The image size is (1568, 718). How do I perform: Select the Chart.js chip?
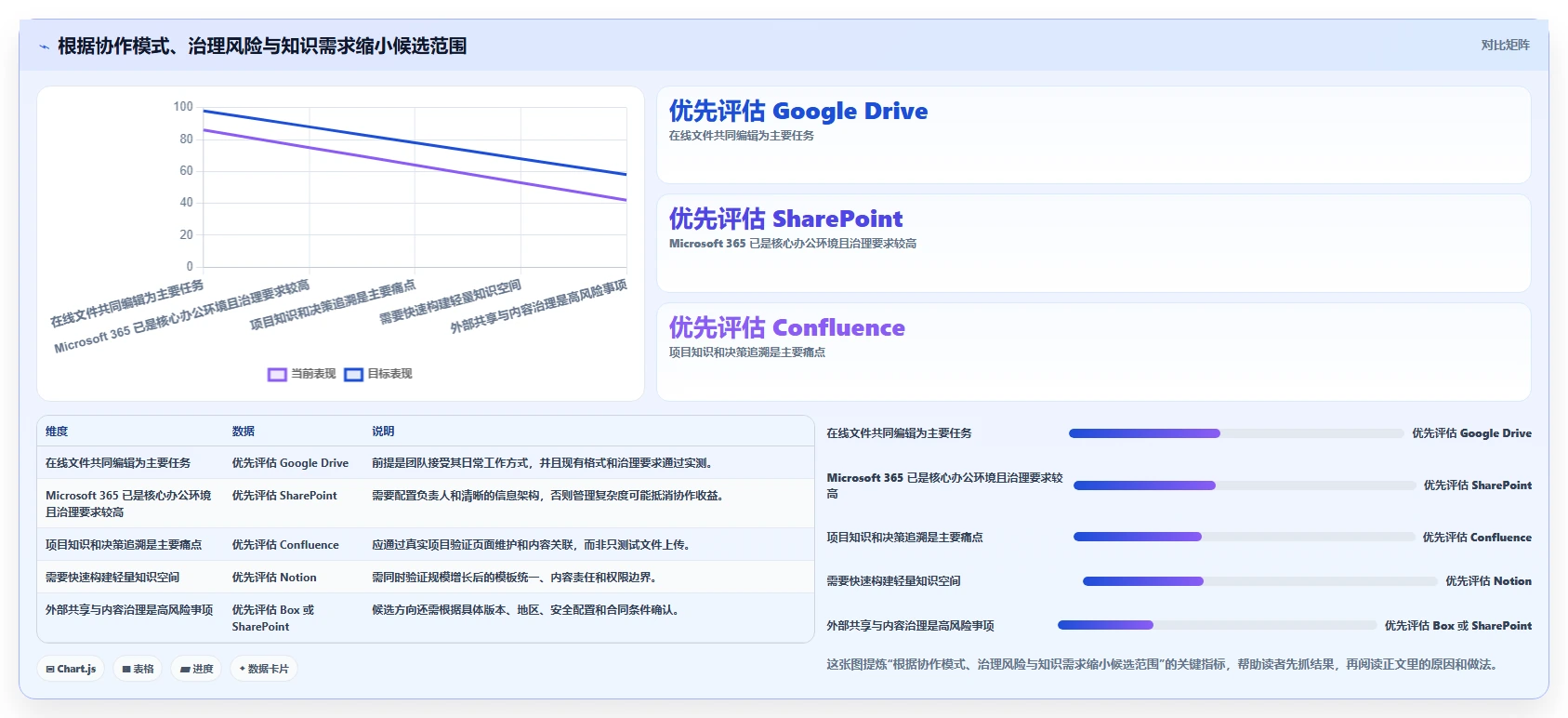click(72, 669)
